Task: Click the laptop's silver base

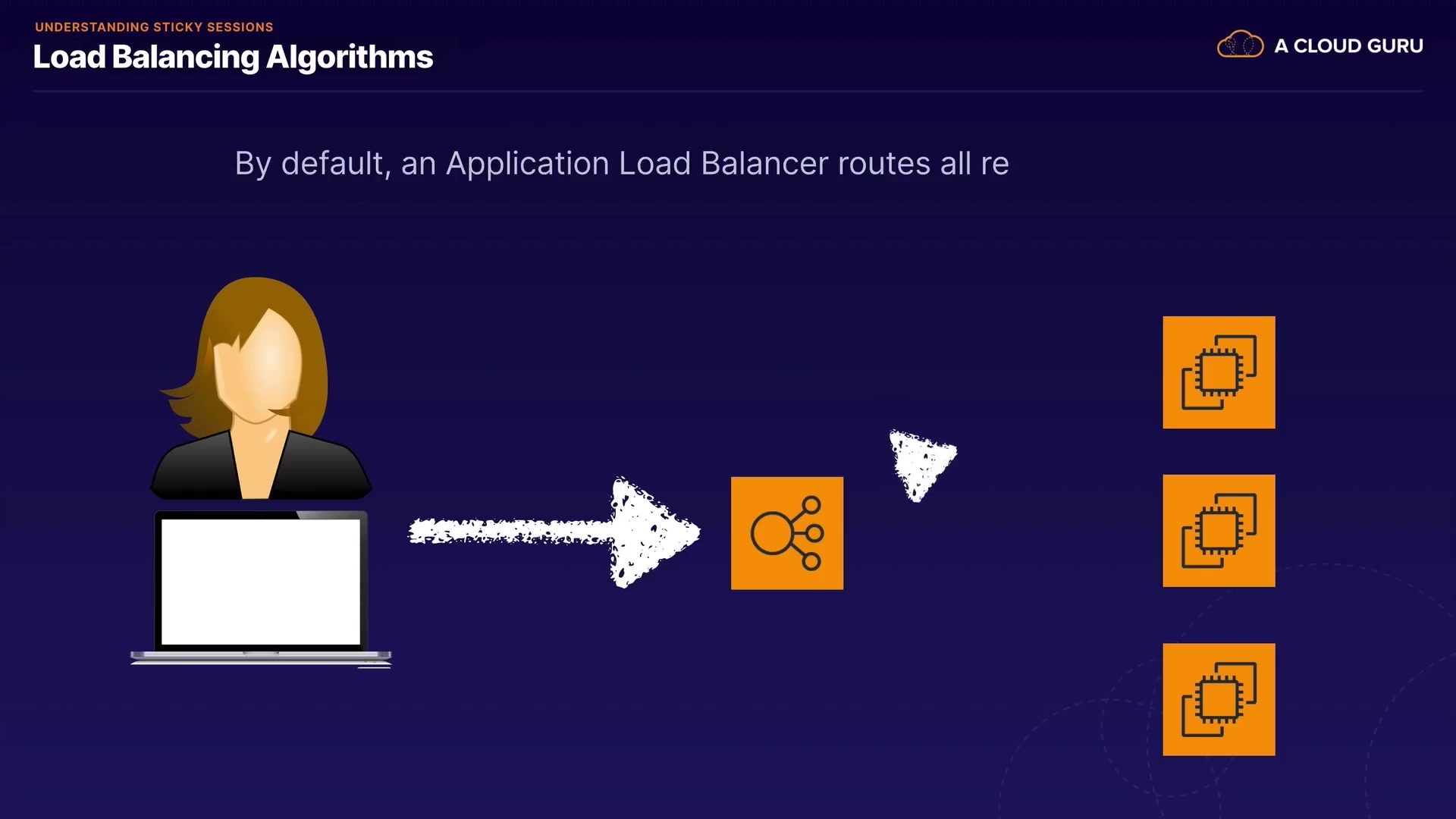Action: pos(261,657)
